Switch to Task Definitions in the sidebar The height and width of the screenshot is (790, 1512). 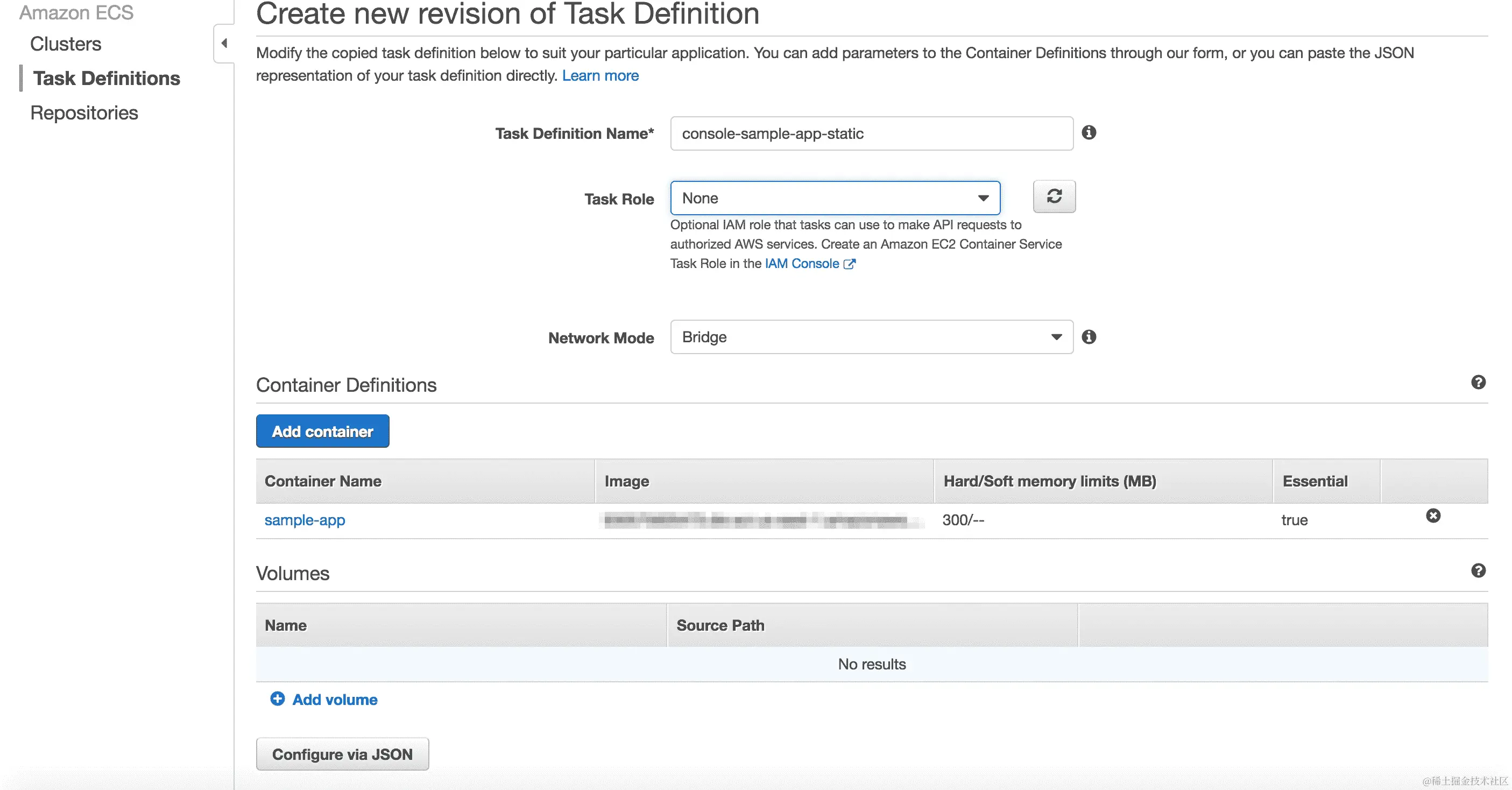pyautogui.click(x=106, y=78)
